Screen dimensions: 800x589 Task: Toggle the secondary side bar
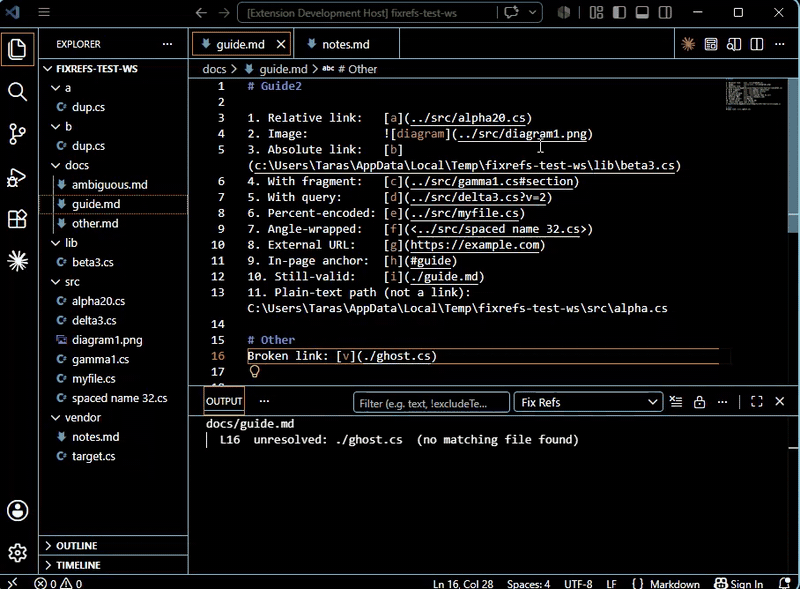click(x=665, y=12)
